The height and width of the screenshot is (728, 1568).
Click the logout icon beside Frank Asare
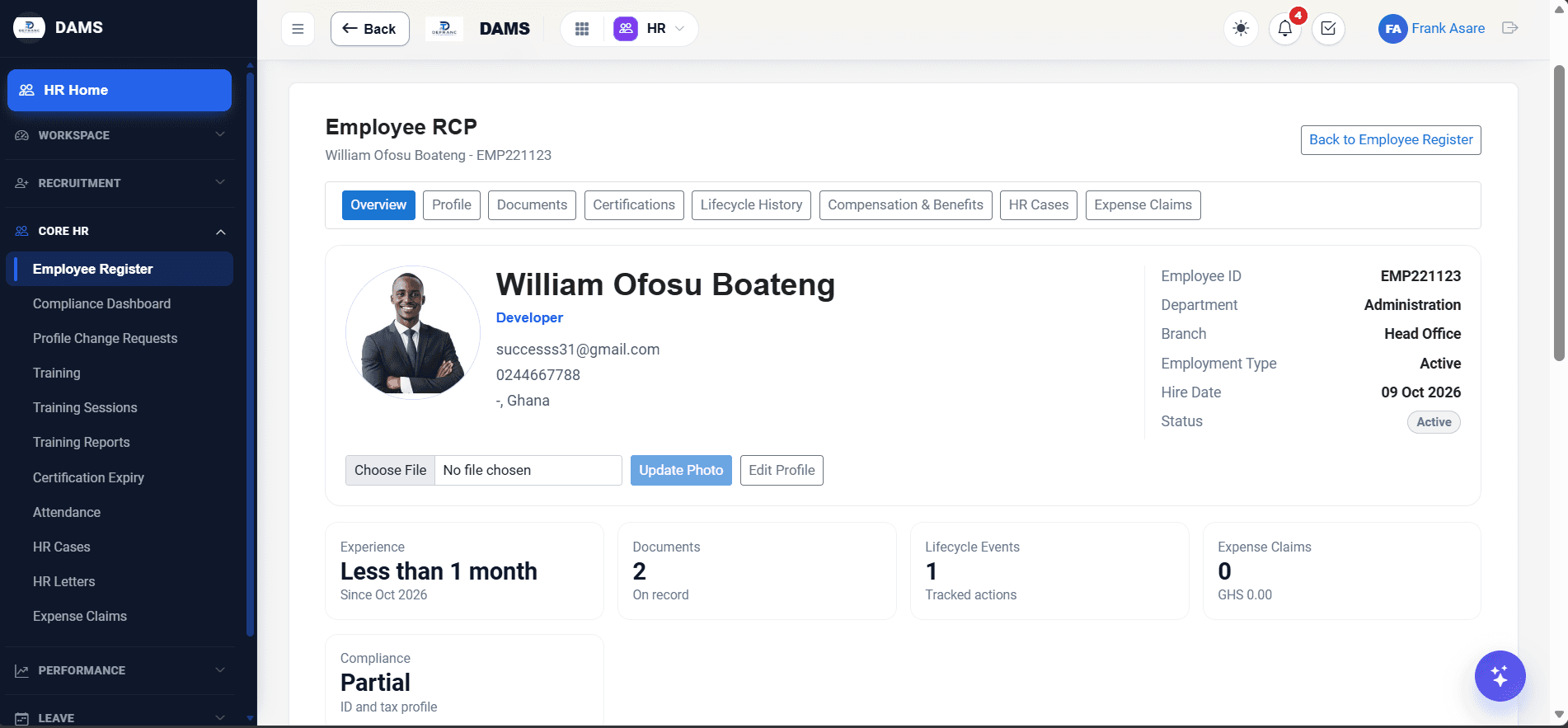coord(1510,28)
